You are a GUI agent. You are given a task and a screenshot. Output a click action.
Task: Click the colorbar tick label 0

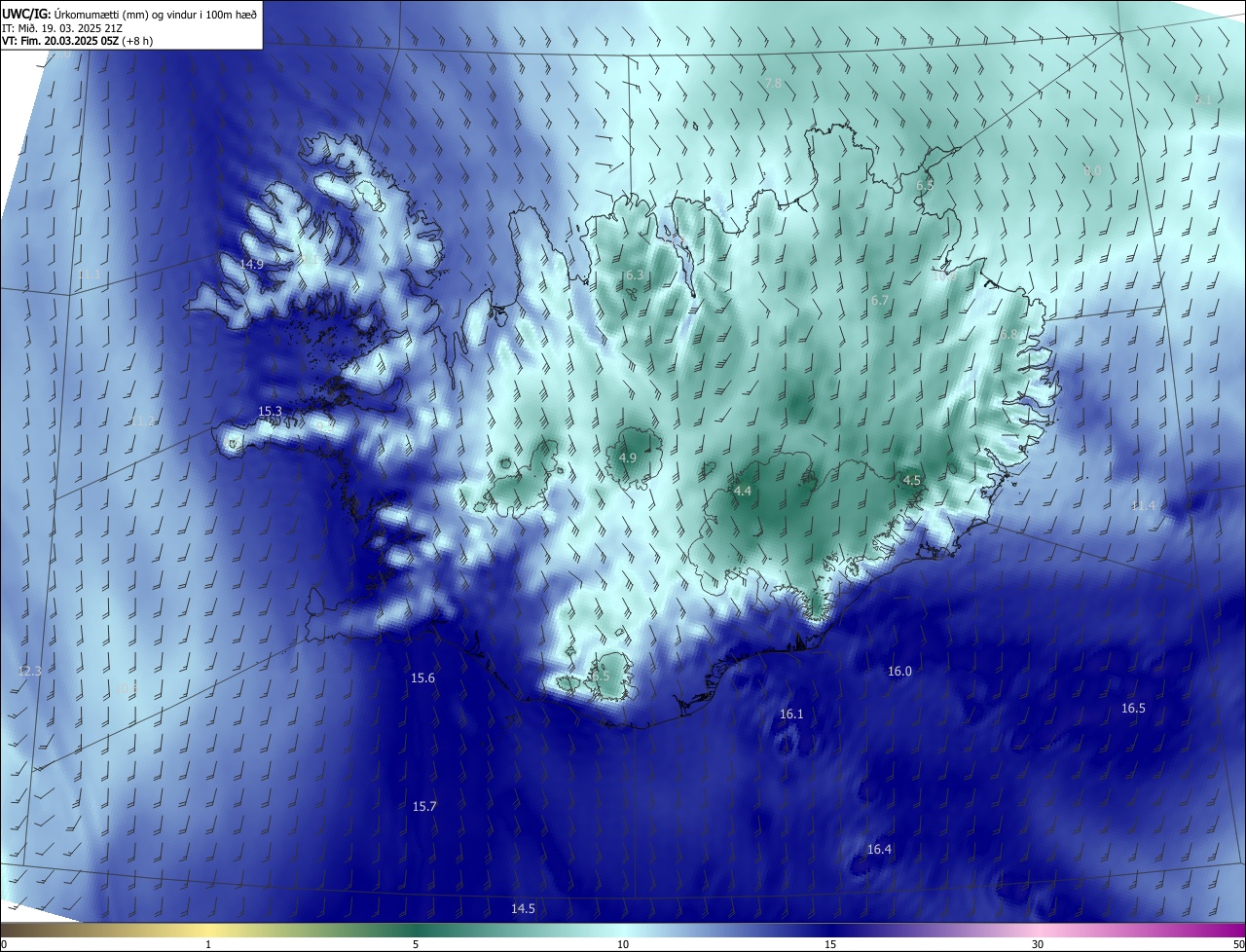[4, 944]
